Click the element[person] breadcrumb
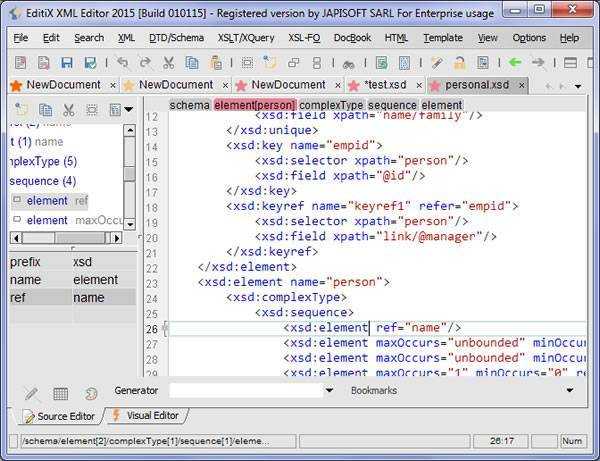This screenshot has width=600, height=461. coord(255,105)
